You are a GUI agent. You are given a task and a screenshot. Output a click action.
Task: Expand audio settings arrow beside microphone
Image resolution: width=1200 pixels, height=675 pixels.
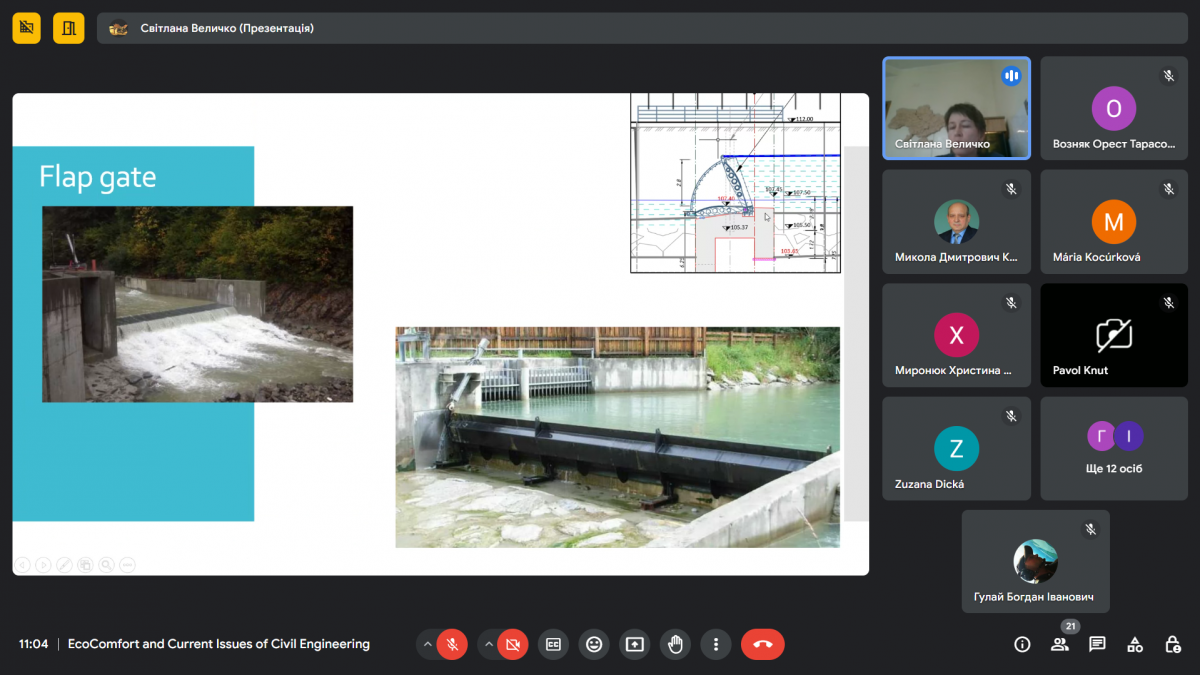click(428, 645)
